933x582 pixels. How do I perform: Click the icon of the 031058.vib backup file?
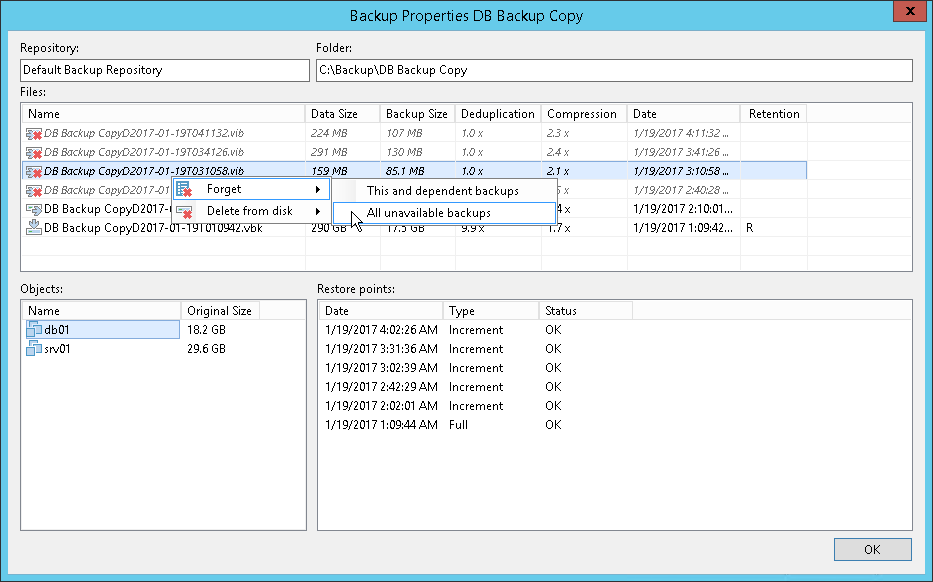pos(34,171)
